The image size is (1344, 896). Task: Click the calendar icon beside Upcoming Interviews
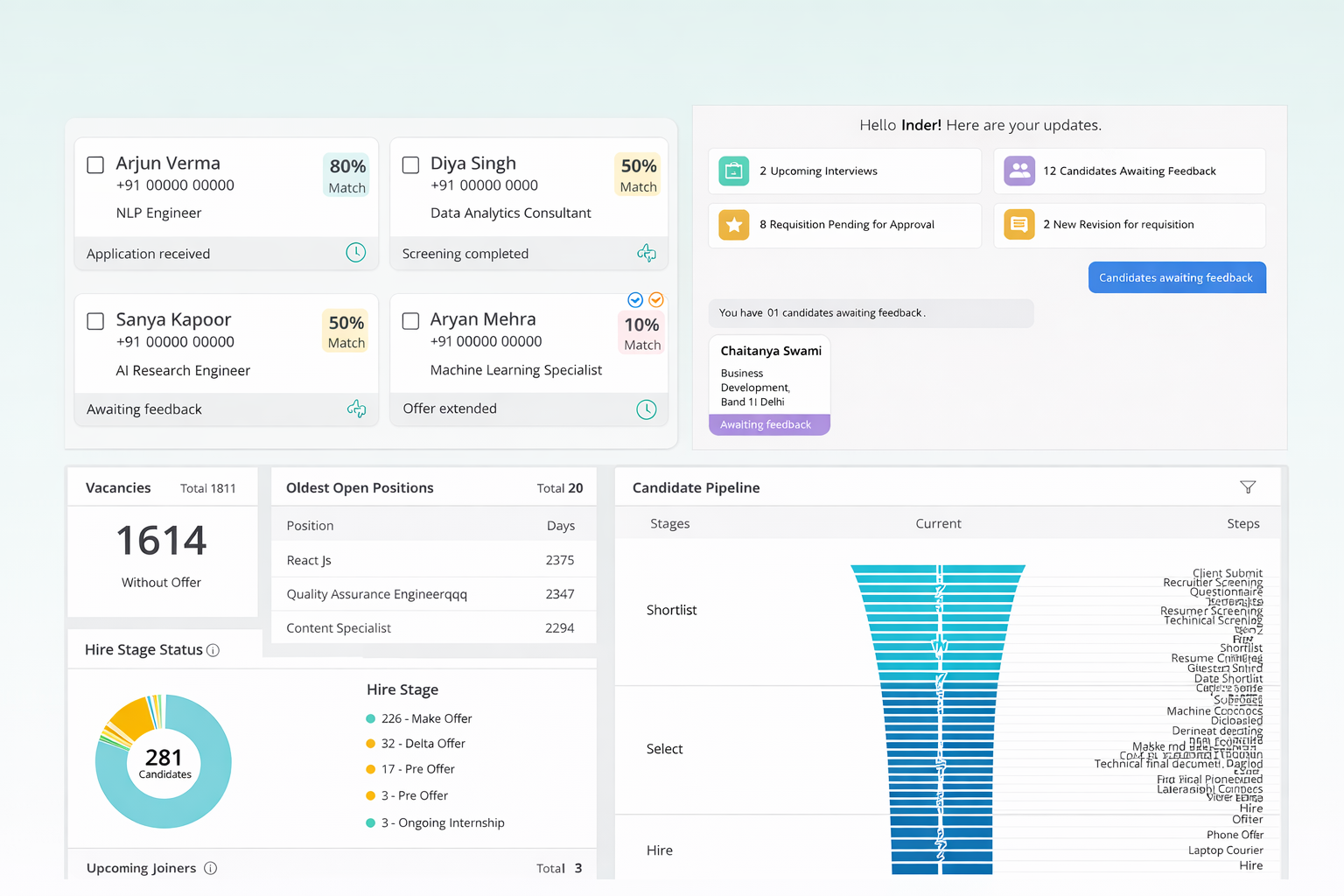(733, 171)
